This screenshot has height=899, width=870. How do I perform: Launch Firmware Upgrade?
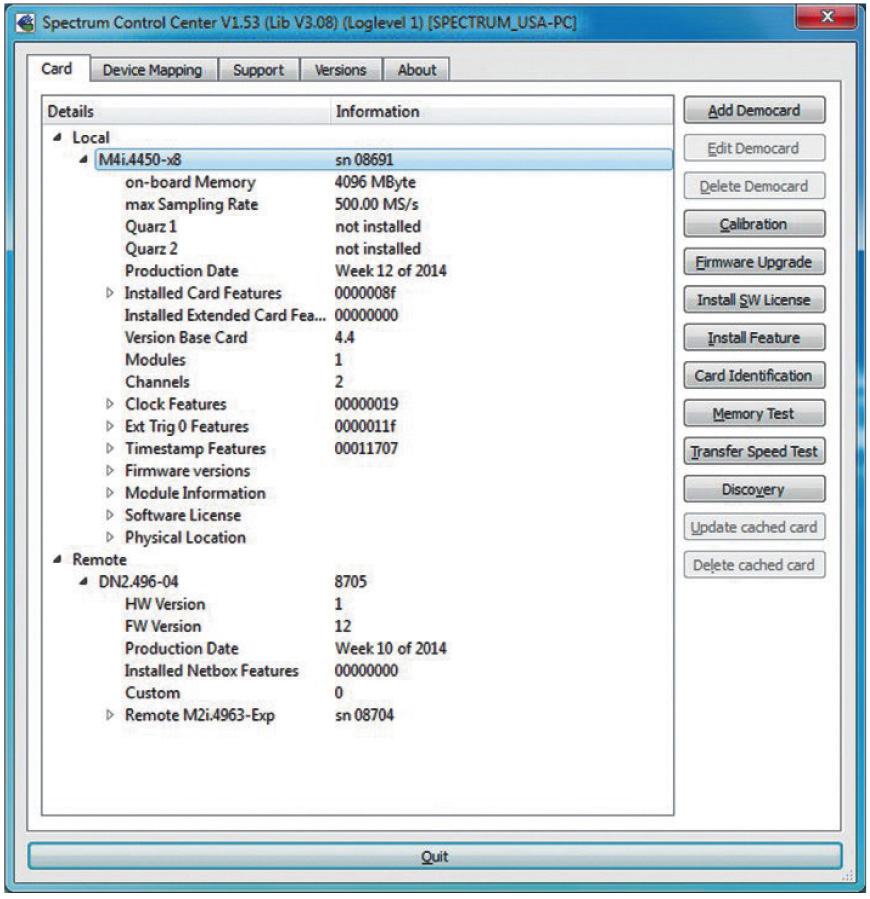pyautogui.click(x=754, y=261)
